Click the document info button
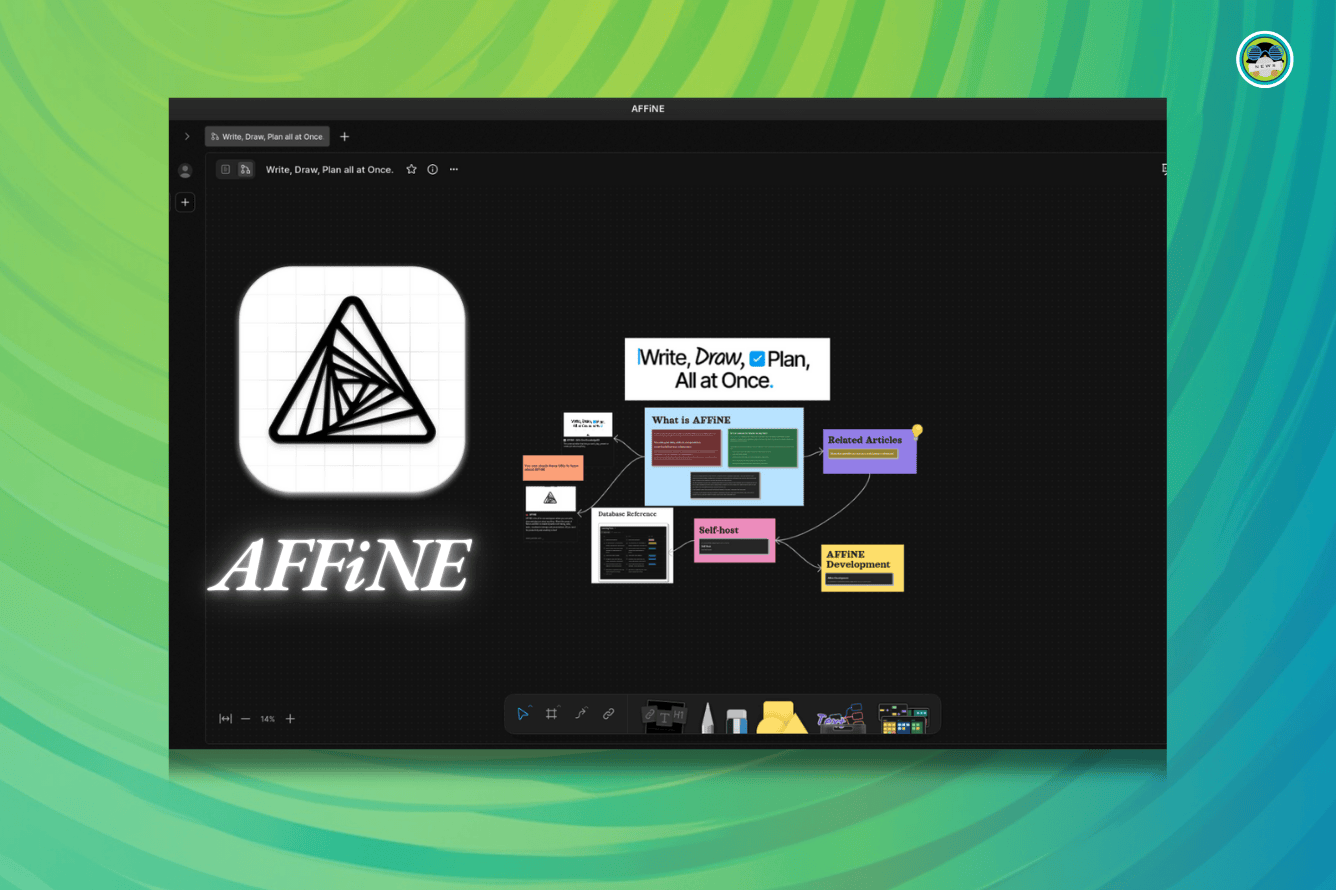Image resolution: width=1336 pixels, height=890 pixels. pos(432,169)
